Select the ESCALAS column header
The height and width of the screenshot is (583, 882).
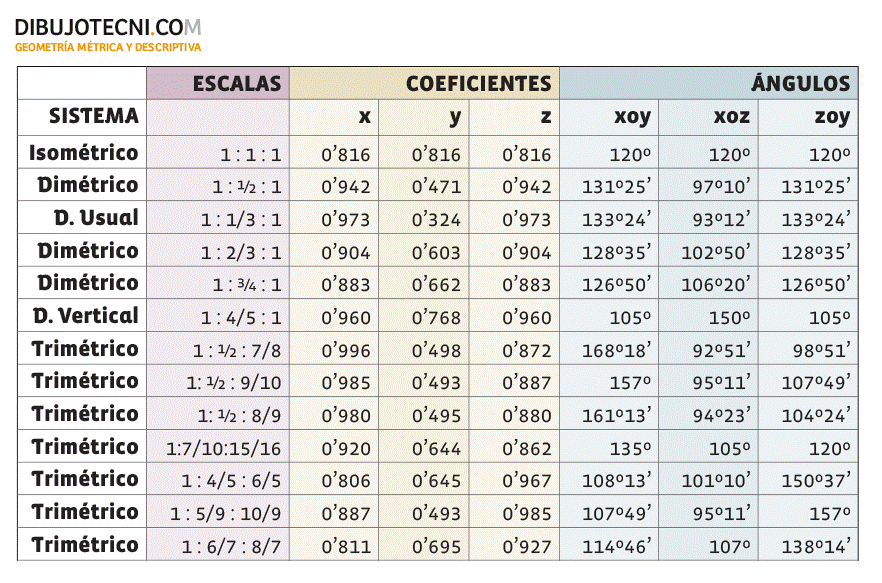point(237,84)
